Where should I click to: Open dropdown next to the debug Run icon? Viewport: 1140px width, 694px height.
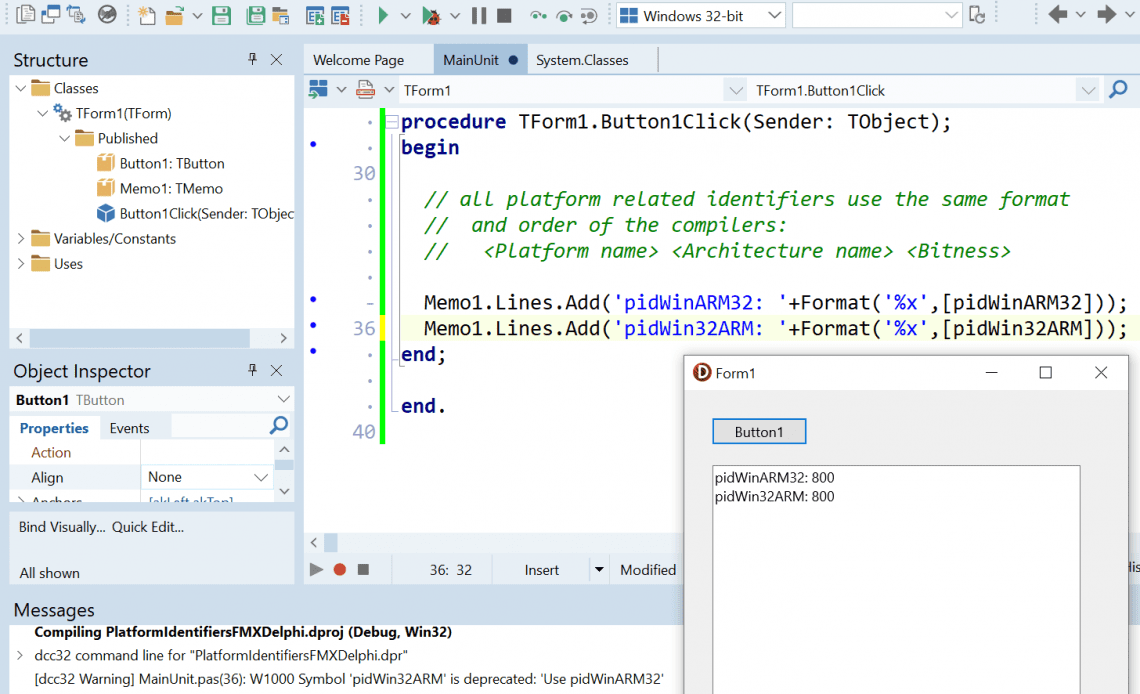click(455, 16)
